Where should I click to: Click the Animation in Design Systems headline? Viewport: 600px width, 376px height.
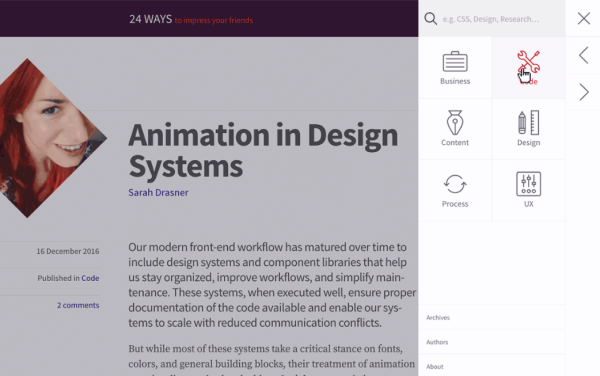[x=263, y=150]
